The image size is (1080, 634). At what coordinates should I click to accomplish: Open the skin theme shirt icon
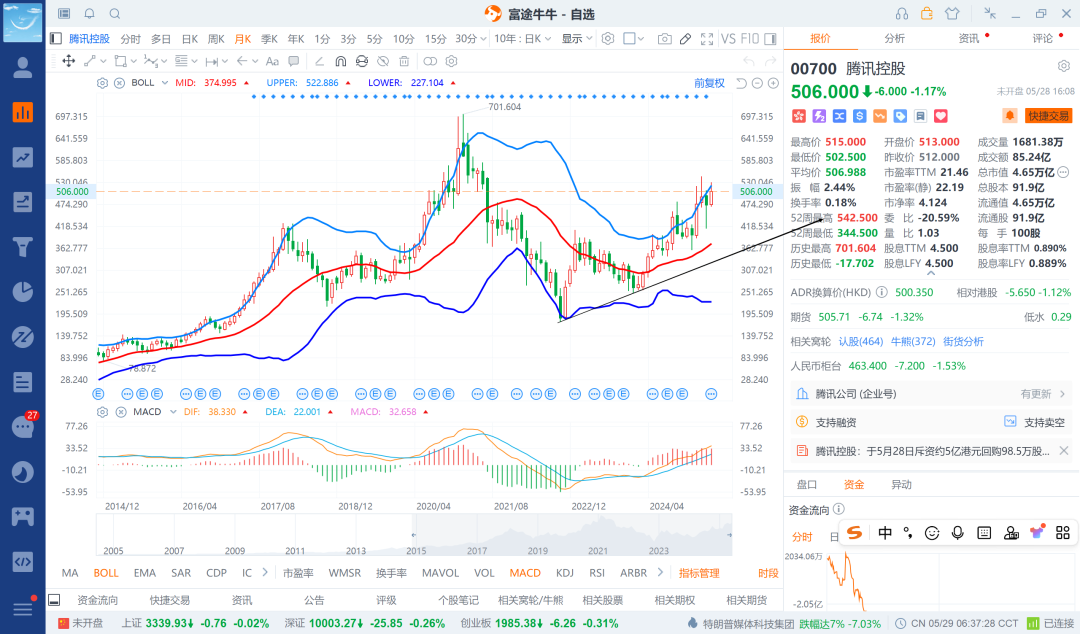(x=951, y=14)
